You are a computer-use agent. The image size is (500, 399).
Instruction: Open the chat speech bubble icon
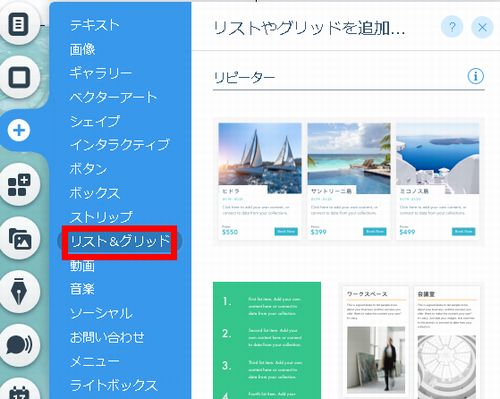[19, 345]
